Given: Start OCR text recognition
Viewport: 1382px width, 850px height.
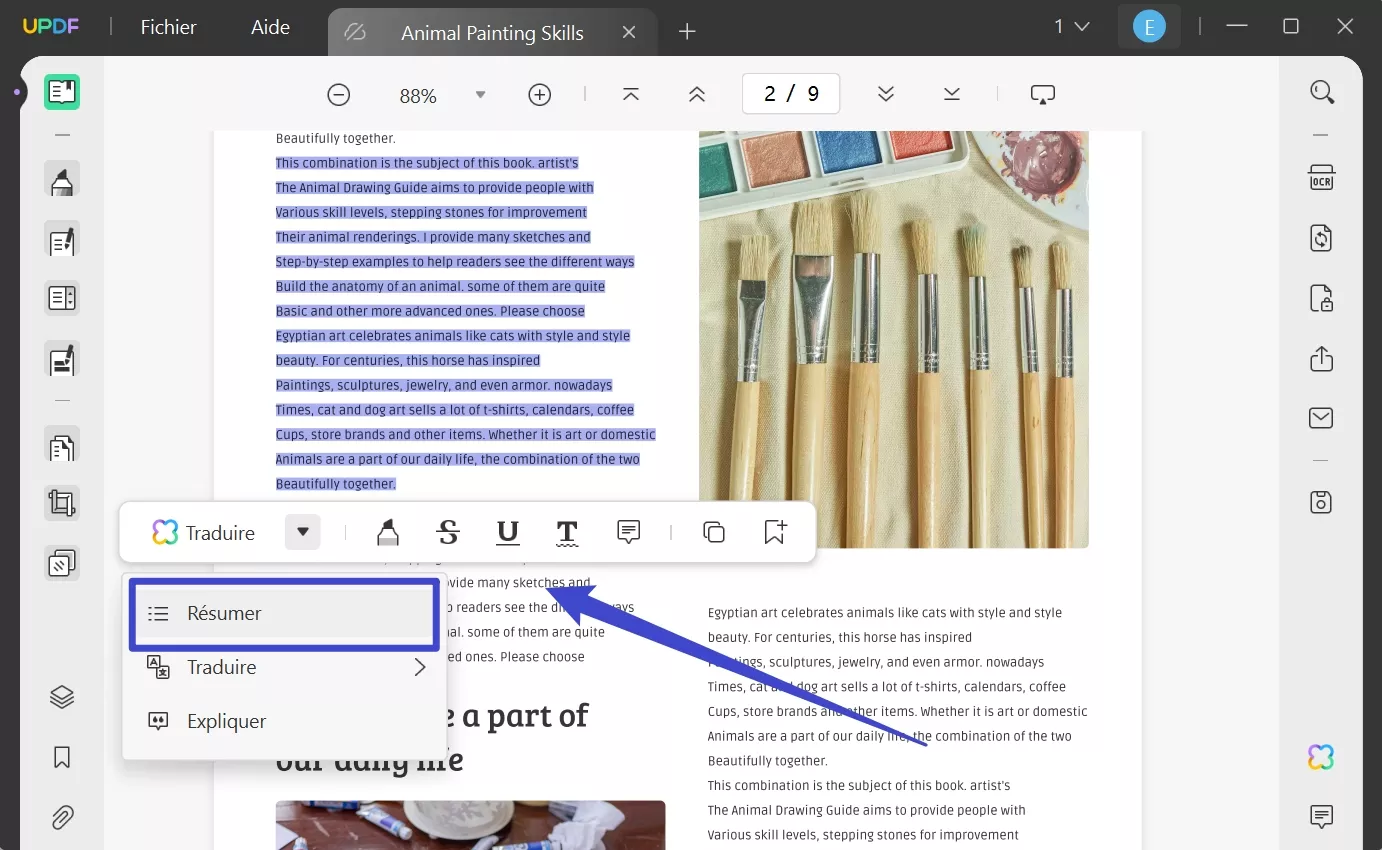Looking at the screenshot, I should 1321,177.
